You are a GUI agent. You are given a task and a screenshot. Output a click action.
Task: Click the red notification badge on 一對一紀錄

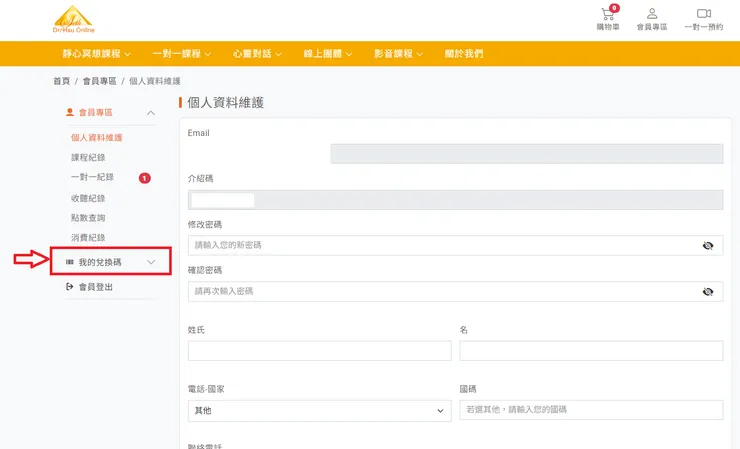[x=144, y=178]
